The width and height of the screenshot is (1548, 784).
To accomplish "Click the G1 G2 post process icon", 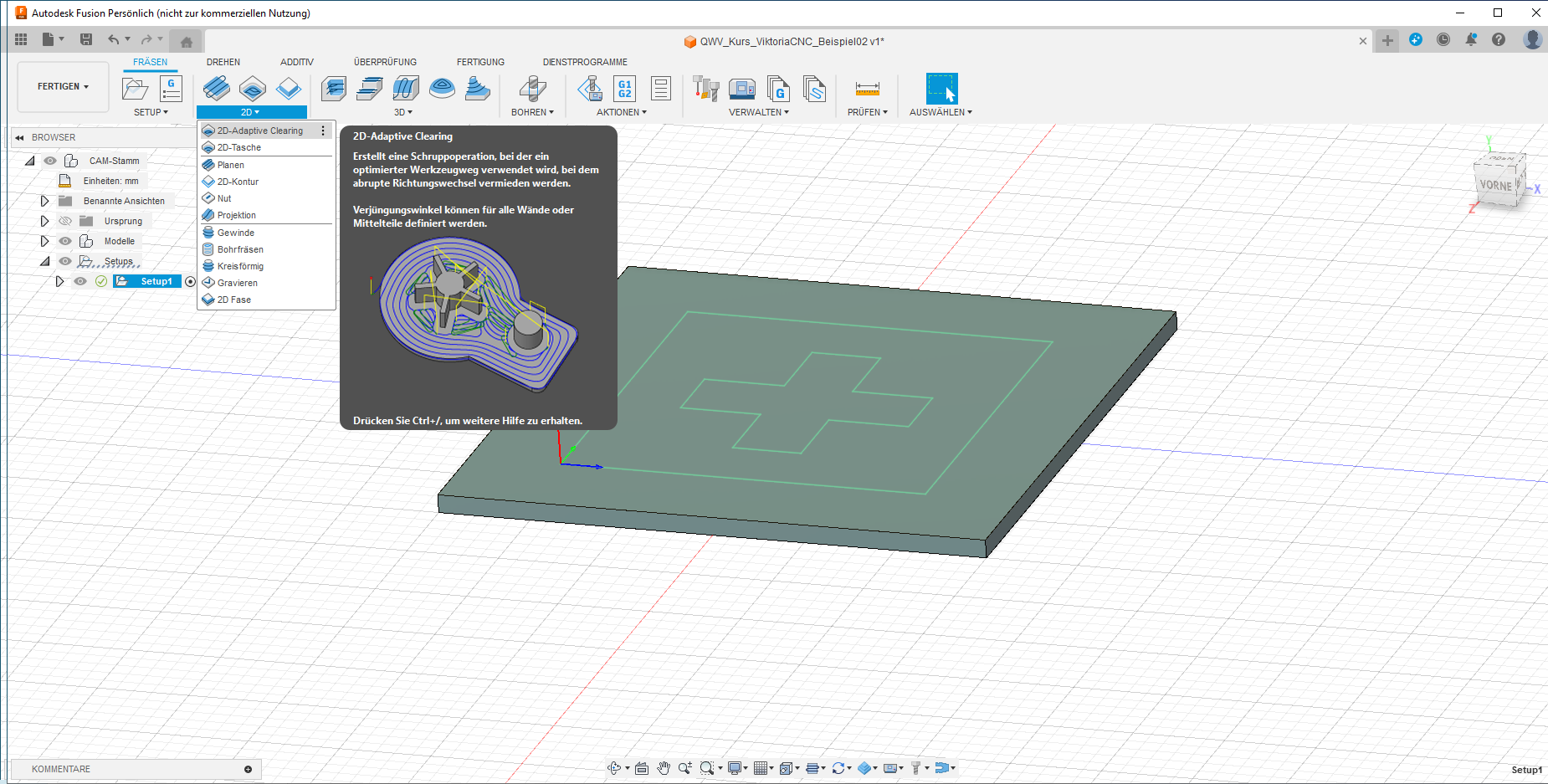I will pyautogui.click(x=624, y=88).
